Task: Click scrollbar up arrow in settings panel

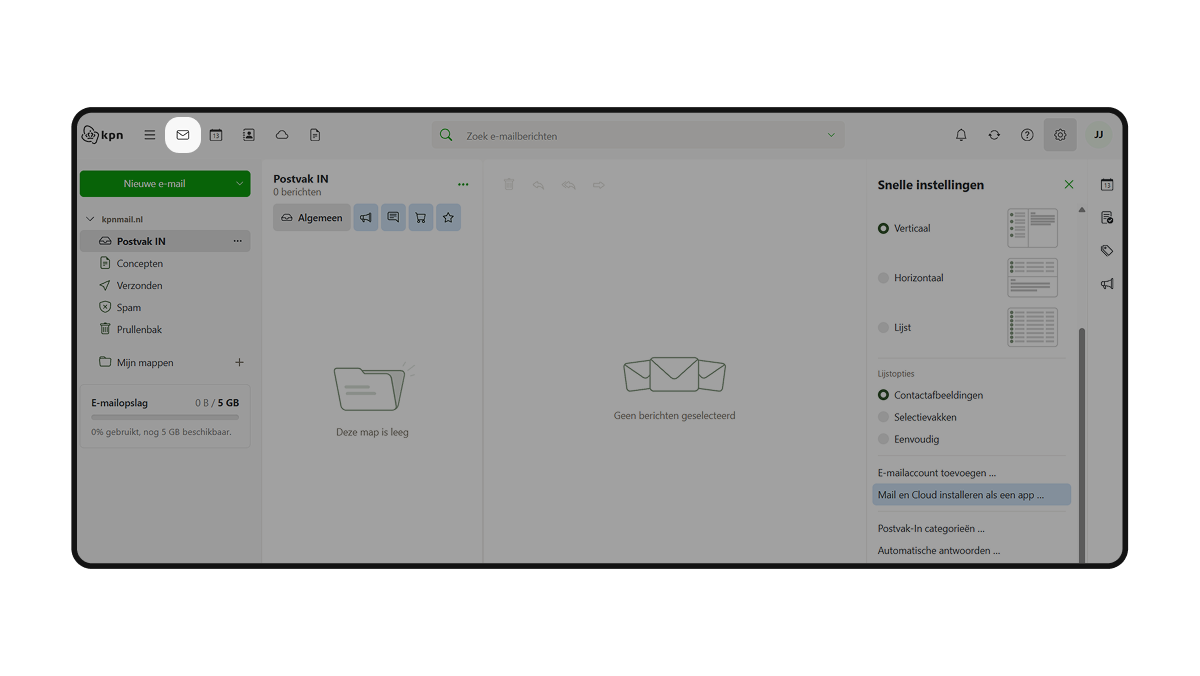Action: coord(1081,210)
